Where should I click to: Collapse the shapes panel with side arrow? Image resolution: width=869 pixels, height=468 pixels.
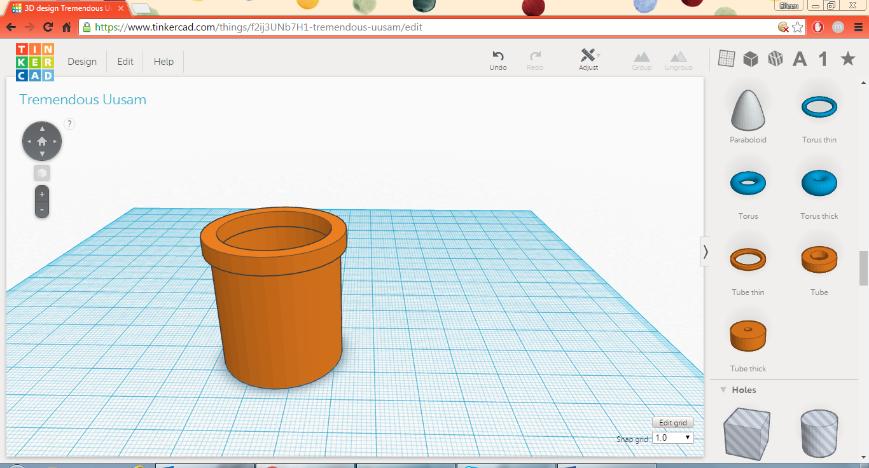tap(705, 252)
